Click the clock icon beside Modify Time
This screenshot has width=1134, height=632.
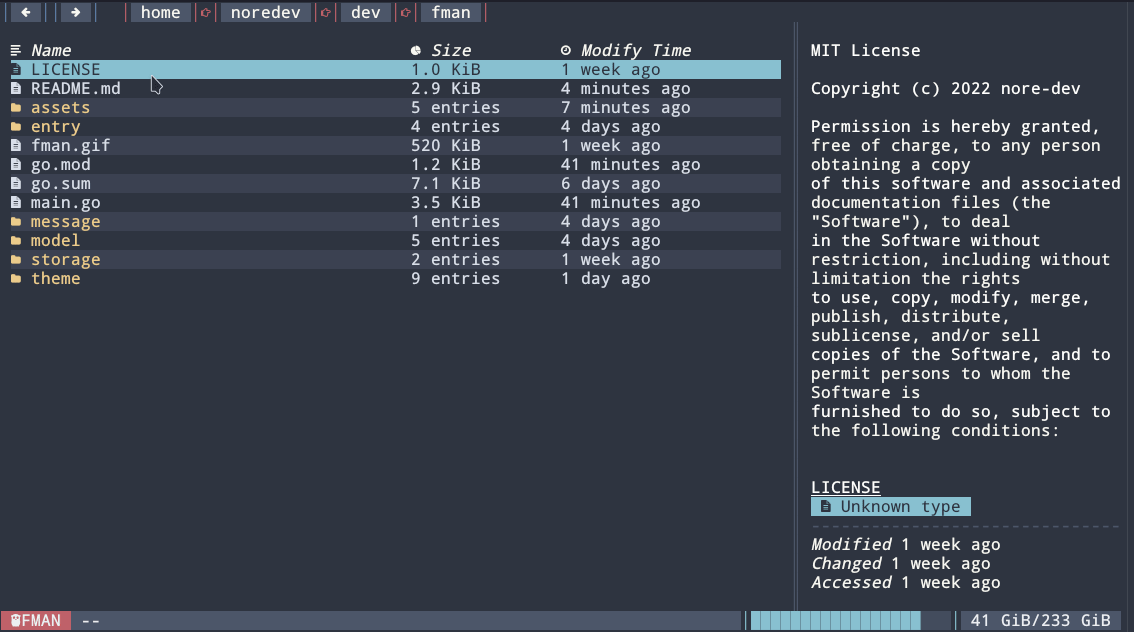pyautogui.click(x=566, y=51)
